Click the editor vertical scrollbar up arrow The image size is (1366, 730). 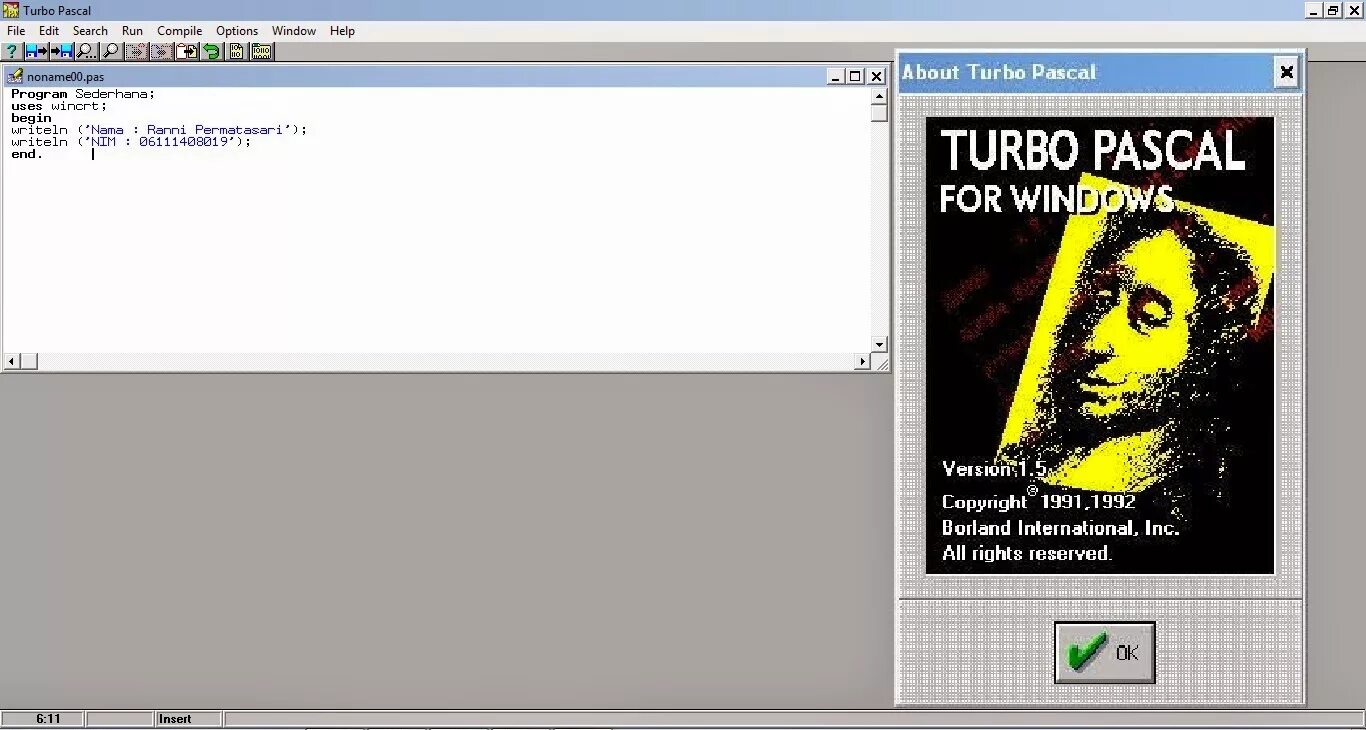point(879,96)
